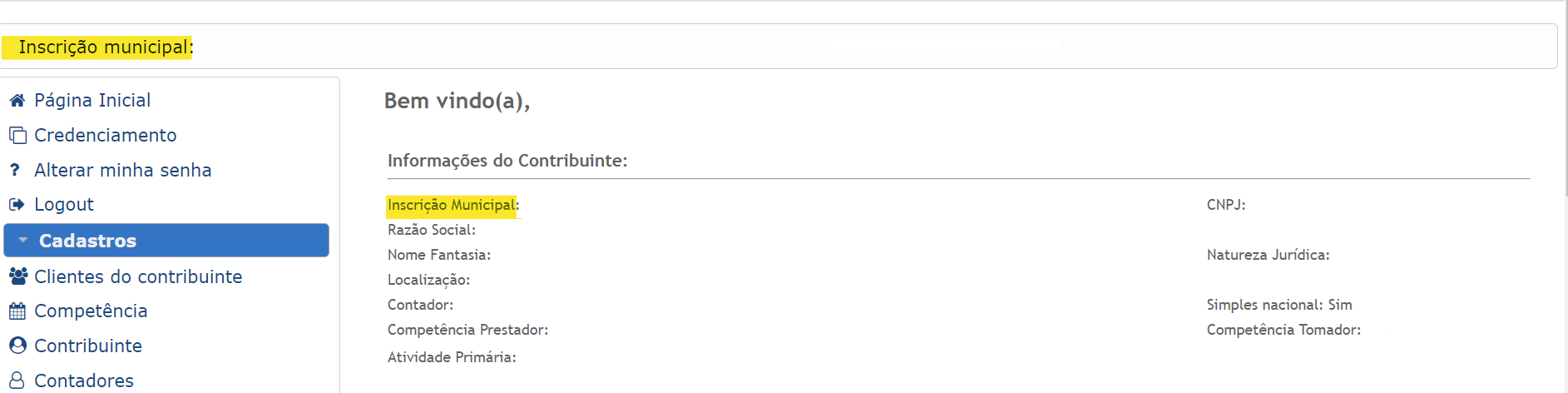Viewport: 1568px width, 393px height.
Task: Click the Credenciamento copy-pages icon
Action: point(17,135)
